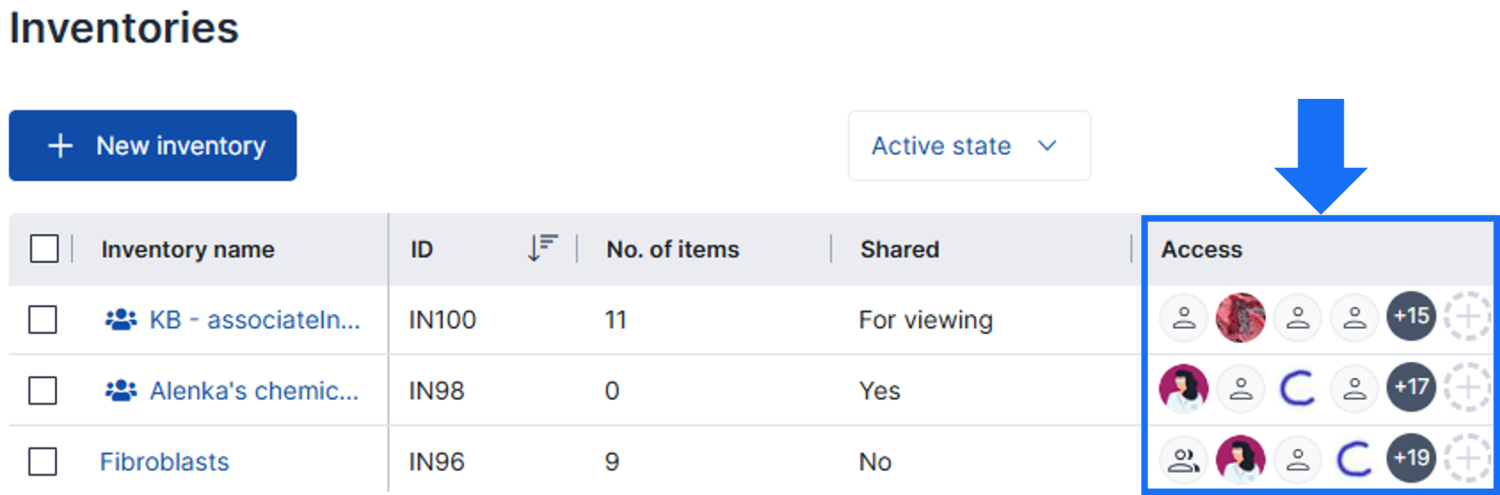Click the Access column header
Viewport: 1500px width, 495px height.
pyautogui.click(x=1201, y=250)
